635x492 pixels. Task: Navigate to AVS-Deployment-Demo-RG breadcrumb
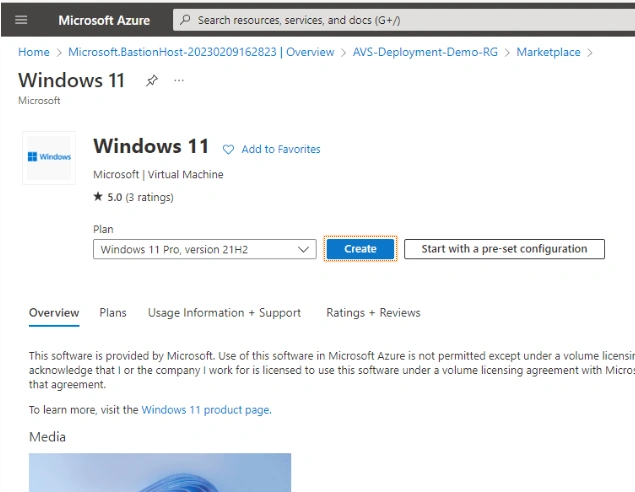(x=425, y=52)
